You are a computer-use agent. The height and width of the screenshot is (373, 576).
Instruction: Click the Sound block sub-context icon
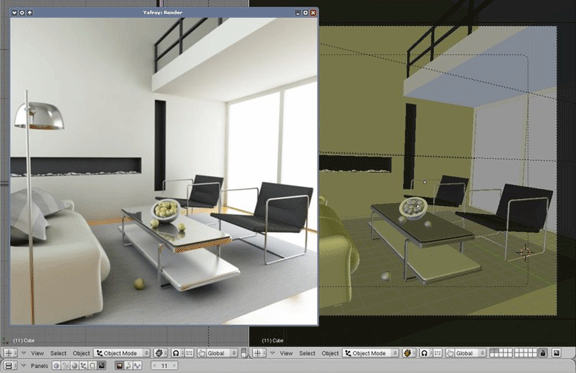point(137,366)
